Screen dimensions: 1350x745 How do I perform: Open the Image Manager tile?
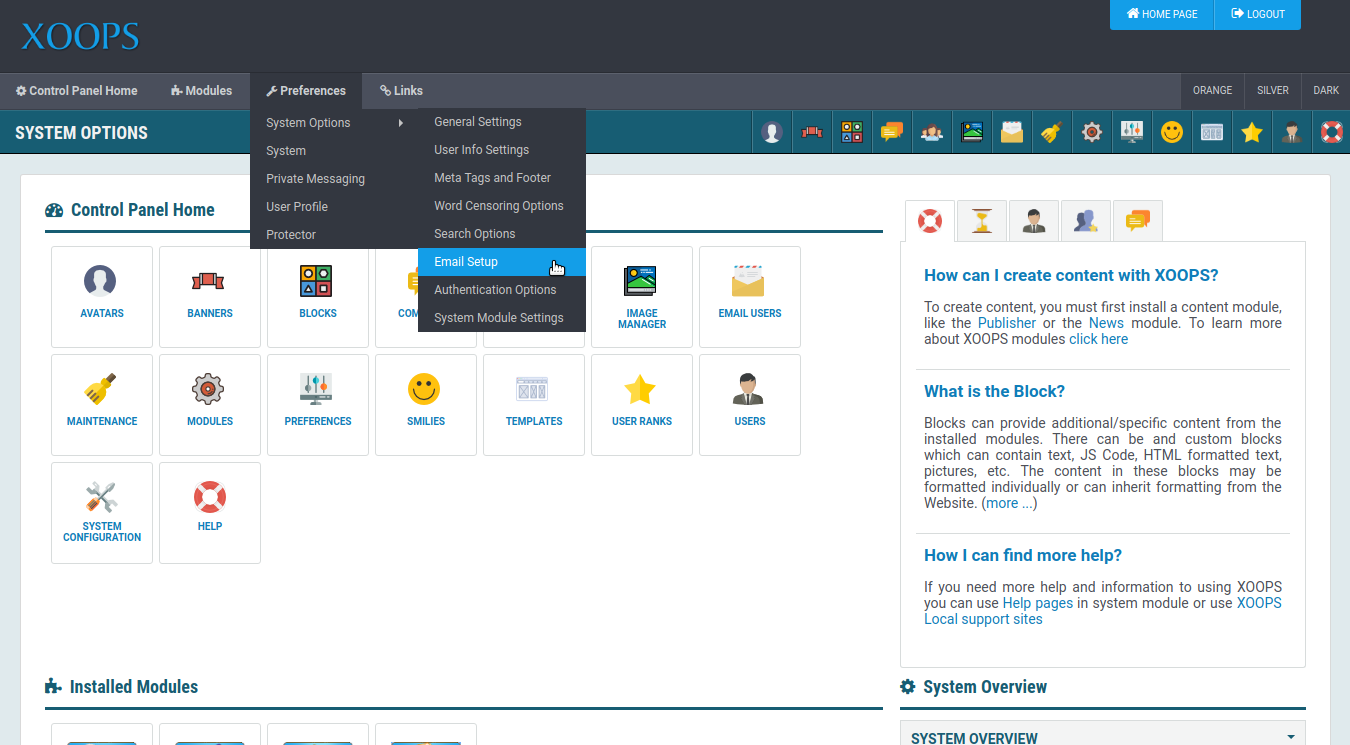(642, 297)
